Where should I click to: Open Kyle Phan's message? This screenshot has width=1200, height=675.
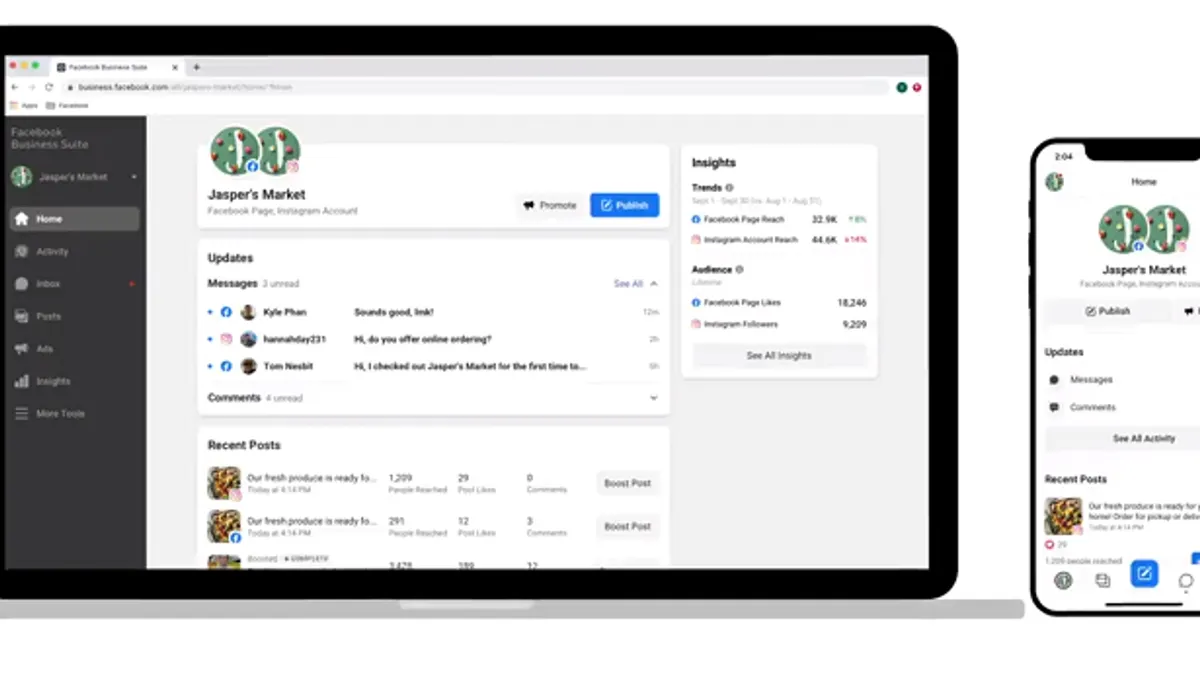coord(433,312)
